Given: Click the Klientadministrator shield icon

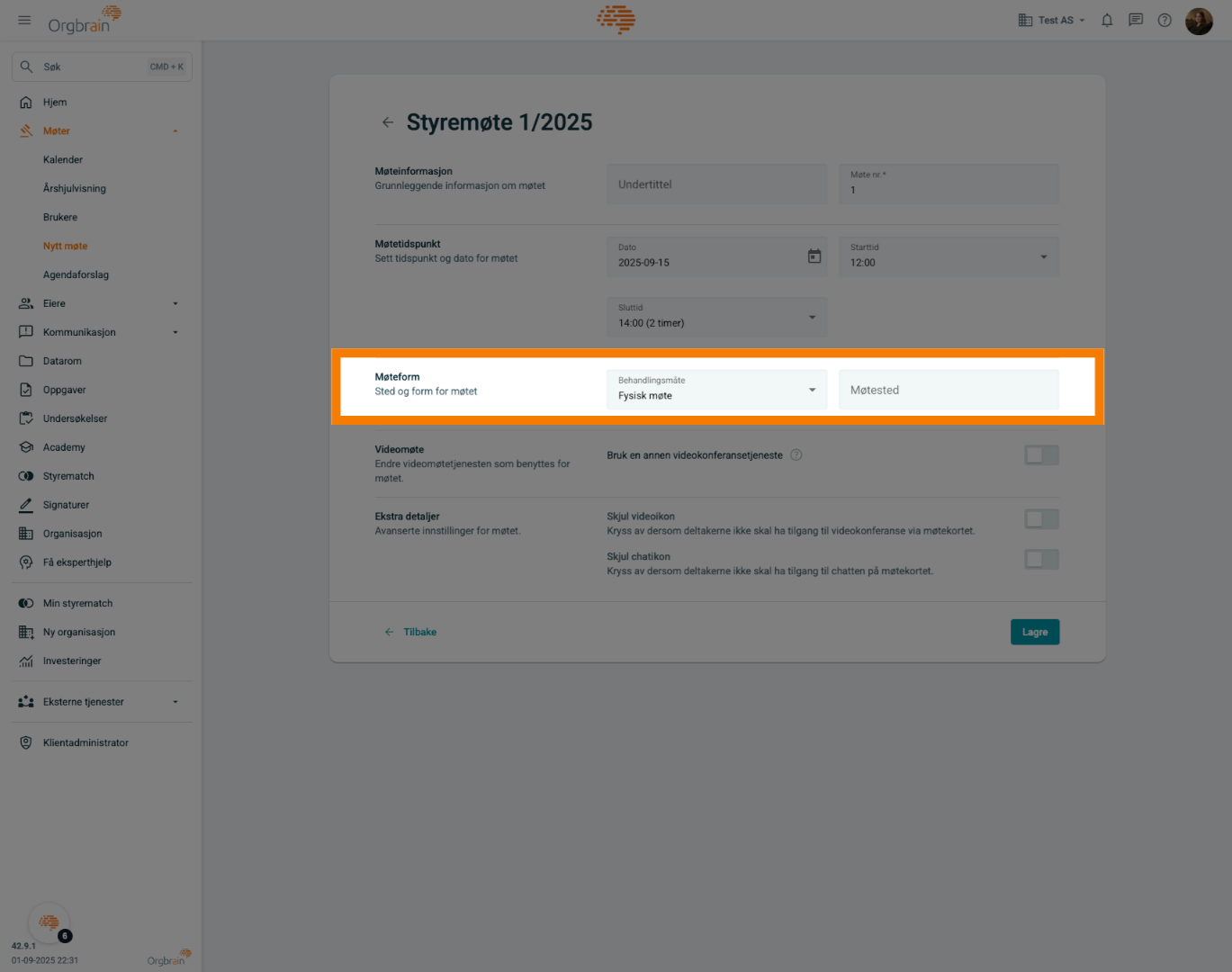Looking at the screenshot, I should (26, 743).
